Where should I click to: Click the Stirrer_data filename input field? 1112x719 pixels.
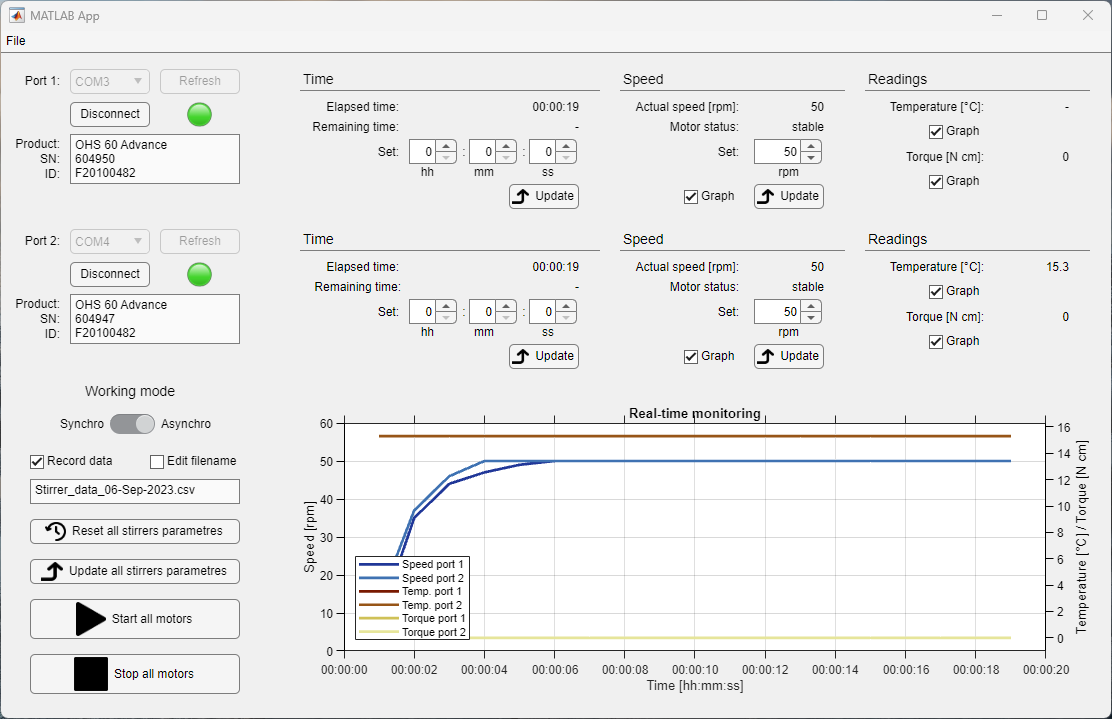pos(135,491)
